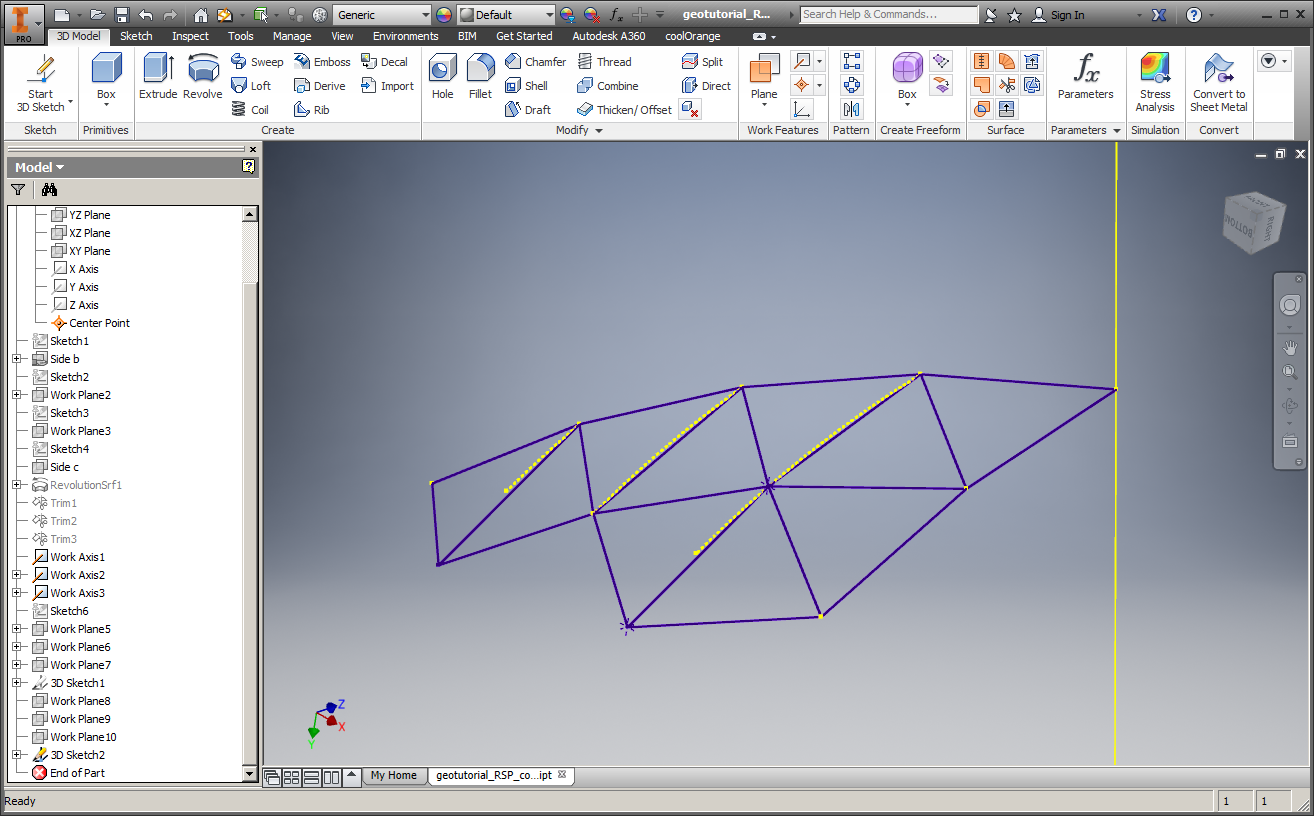The width and height of the screenshot is (1314, 816).
Task: Choose the Loft tool
Action: 251,86
